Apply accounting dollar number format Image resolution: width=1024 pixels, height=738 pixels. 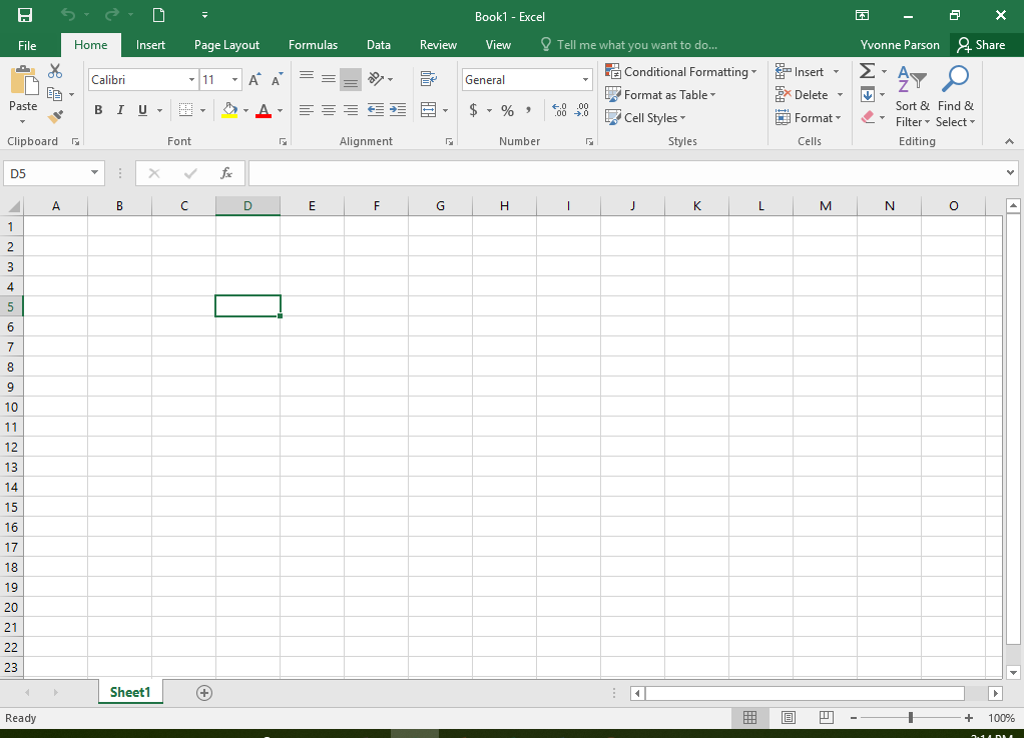[x=473, y=110]
